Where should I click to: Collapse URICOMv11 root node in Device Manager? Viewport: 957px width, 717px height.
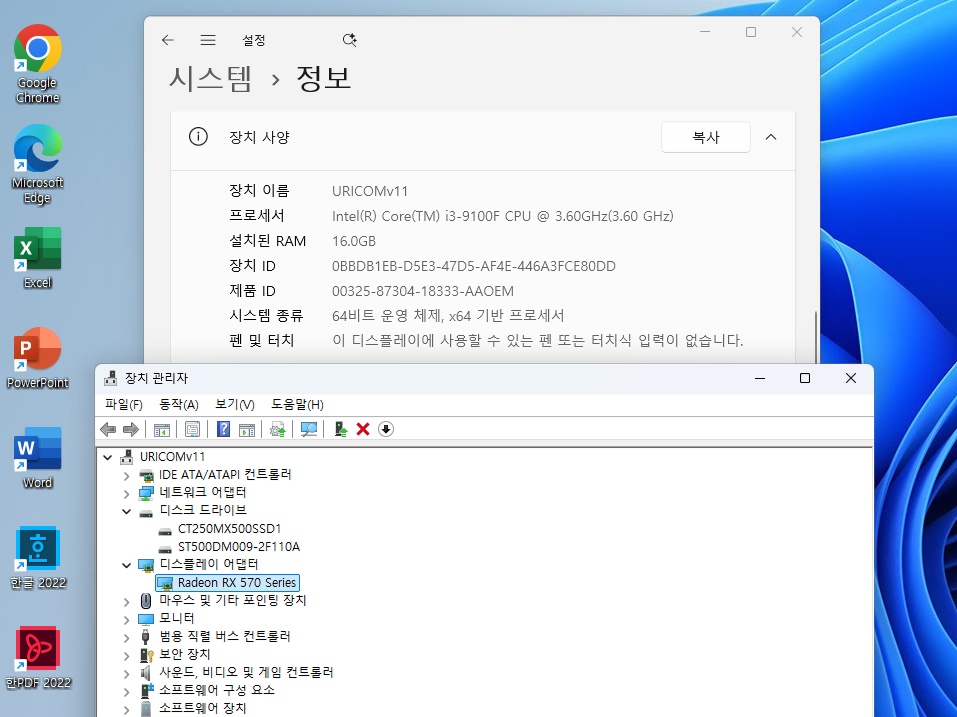(x=108, y=457)
